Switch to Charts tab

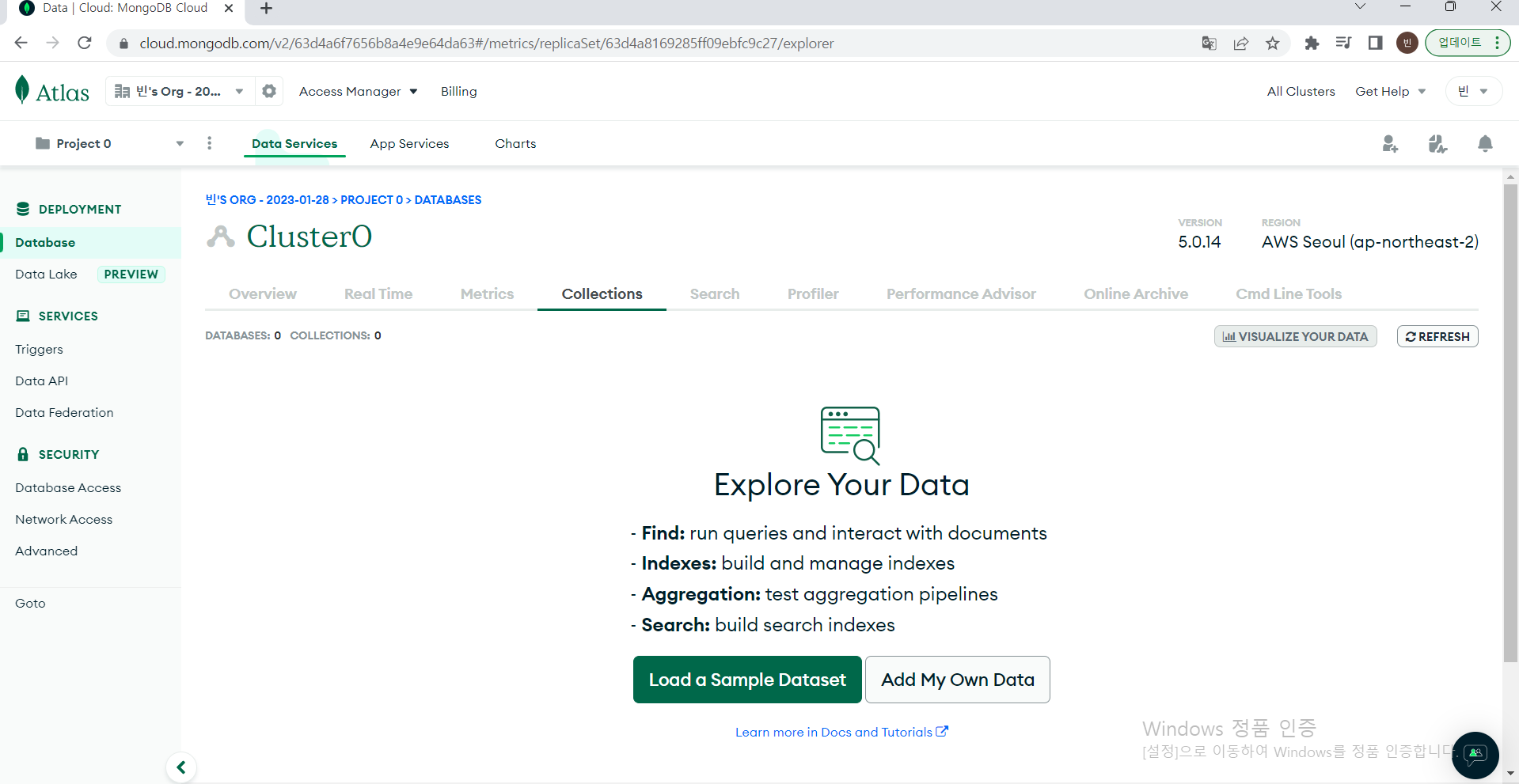tap(515, 144)
